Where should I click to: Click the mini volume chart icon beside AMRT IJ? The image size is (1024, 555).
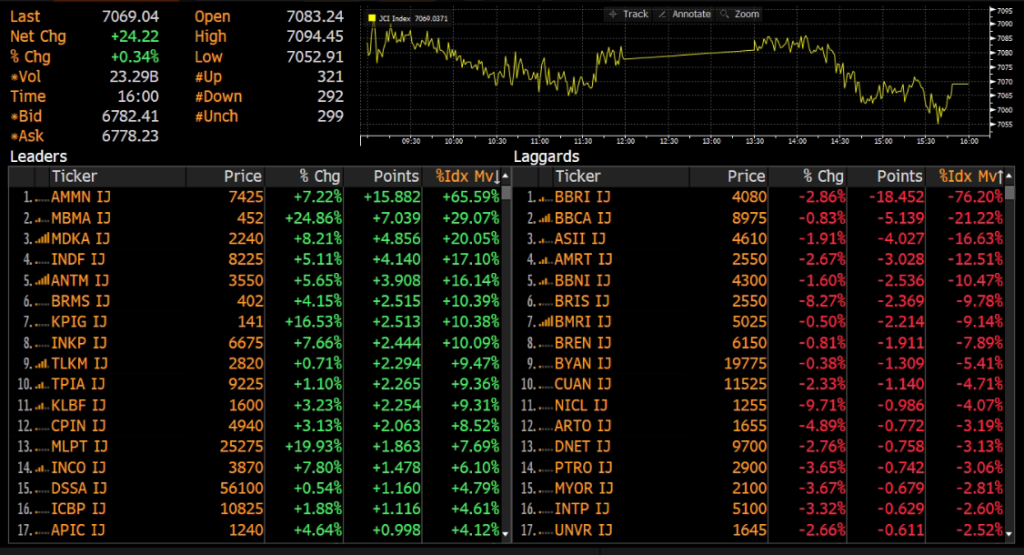coord(545,260)
